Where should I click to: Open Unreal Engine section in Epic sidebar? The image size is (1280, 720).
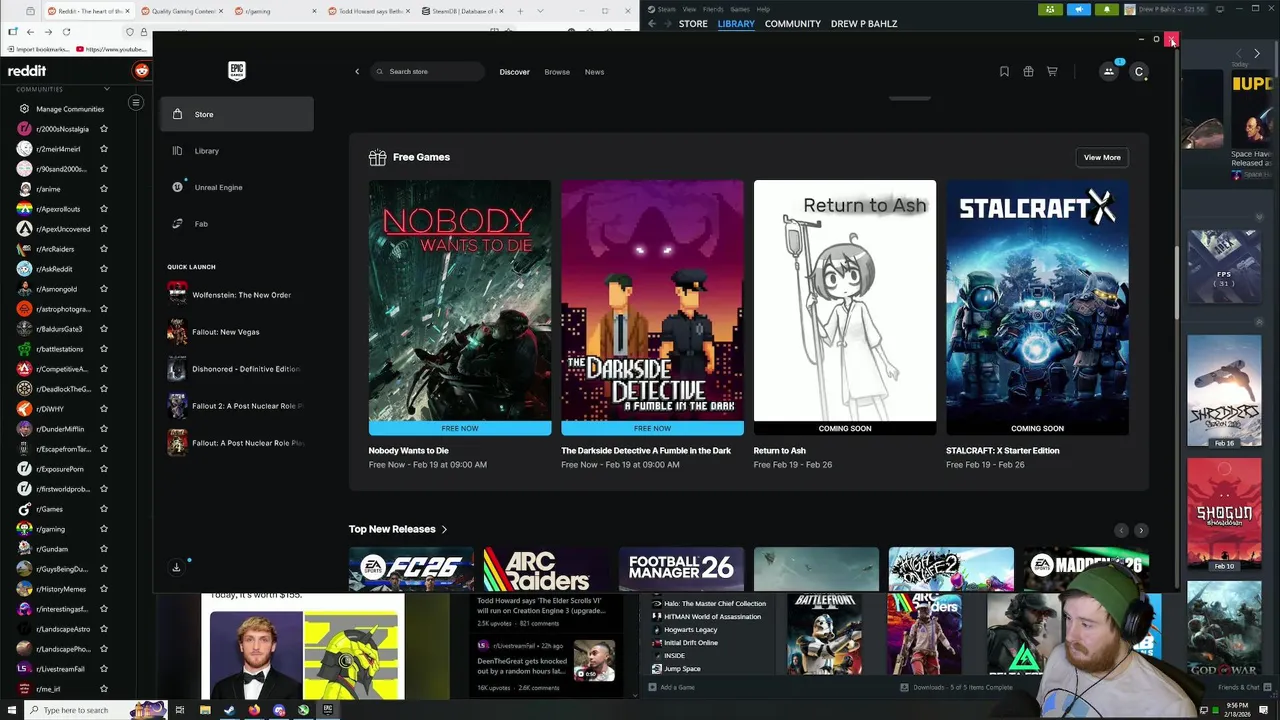coord(236,187)
